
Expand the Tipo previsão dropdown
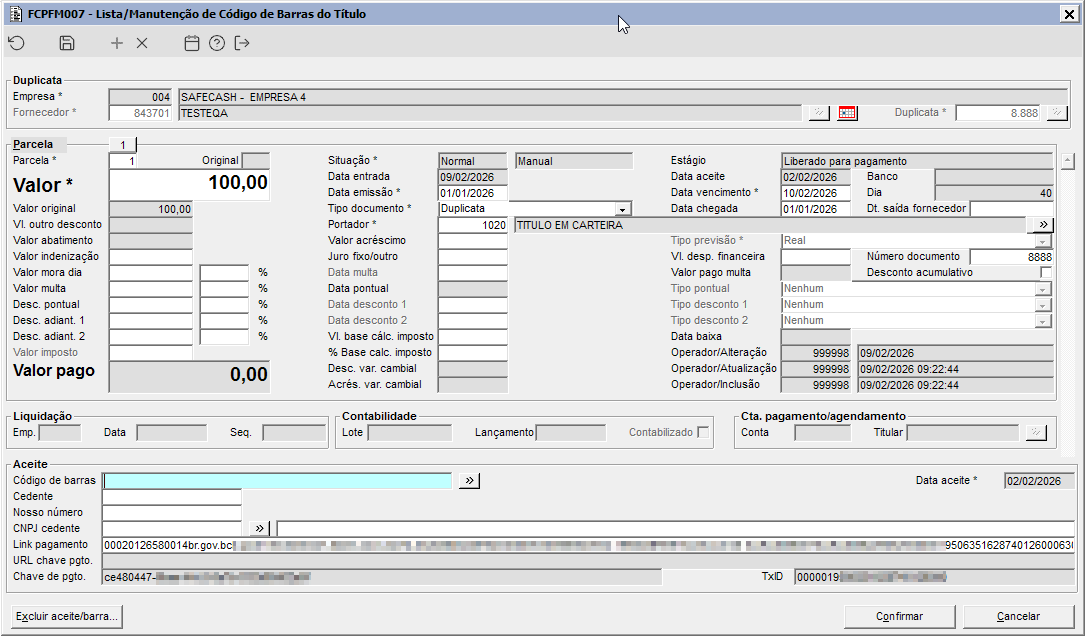[1044, 241]
